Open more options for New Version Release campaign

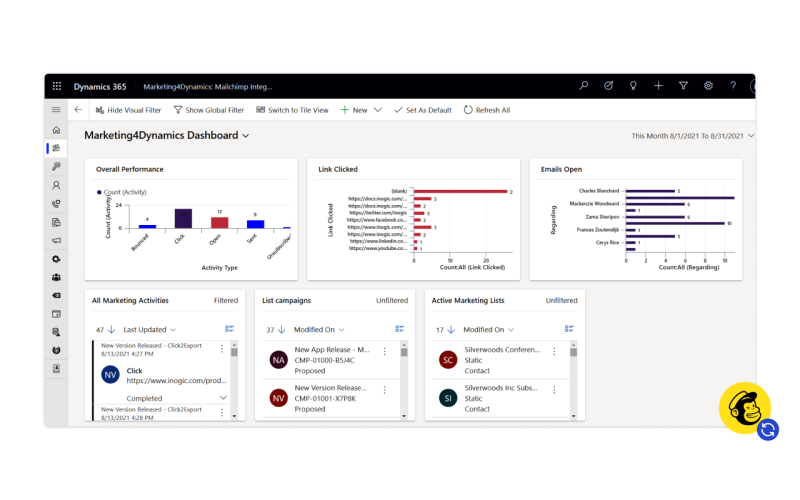pos(384,390)
